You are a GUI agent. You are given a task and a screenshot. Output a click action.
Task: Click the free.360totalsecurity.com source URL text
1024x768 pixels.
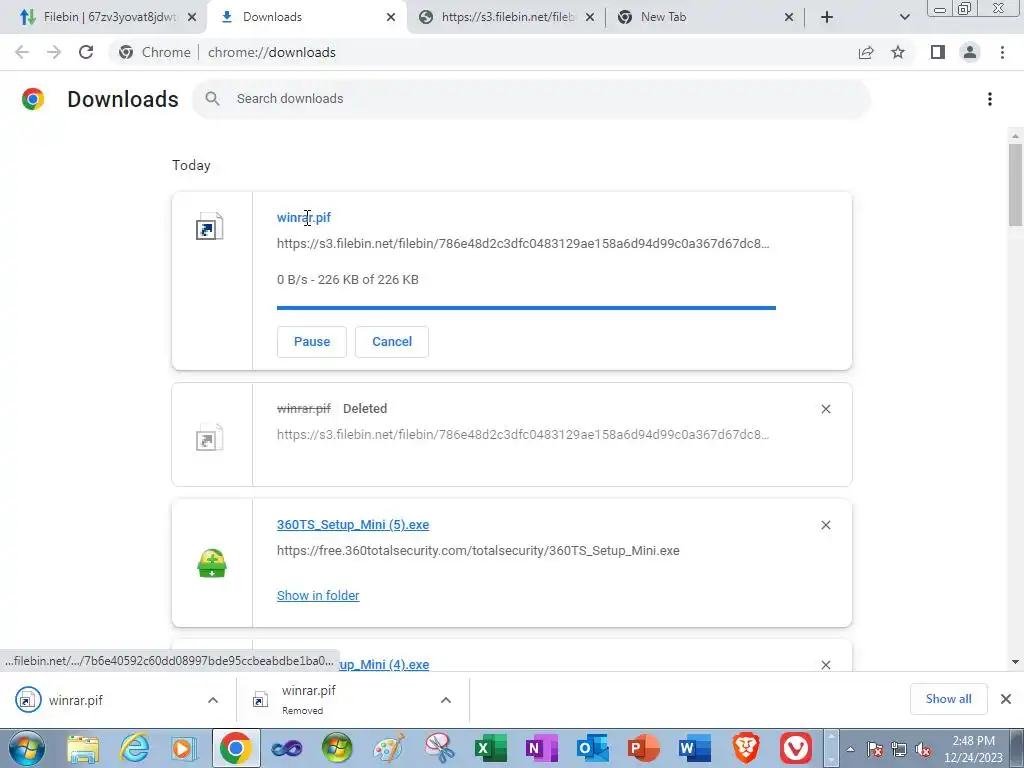click(478, 551)
